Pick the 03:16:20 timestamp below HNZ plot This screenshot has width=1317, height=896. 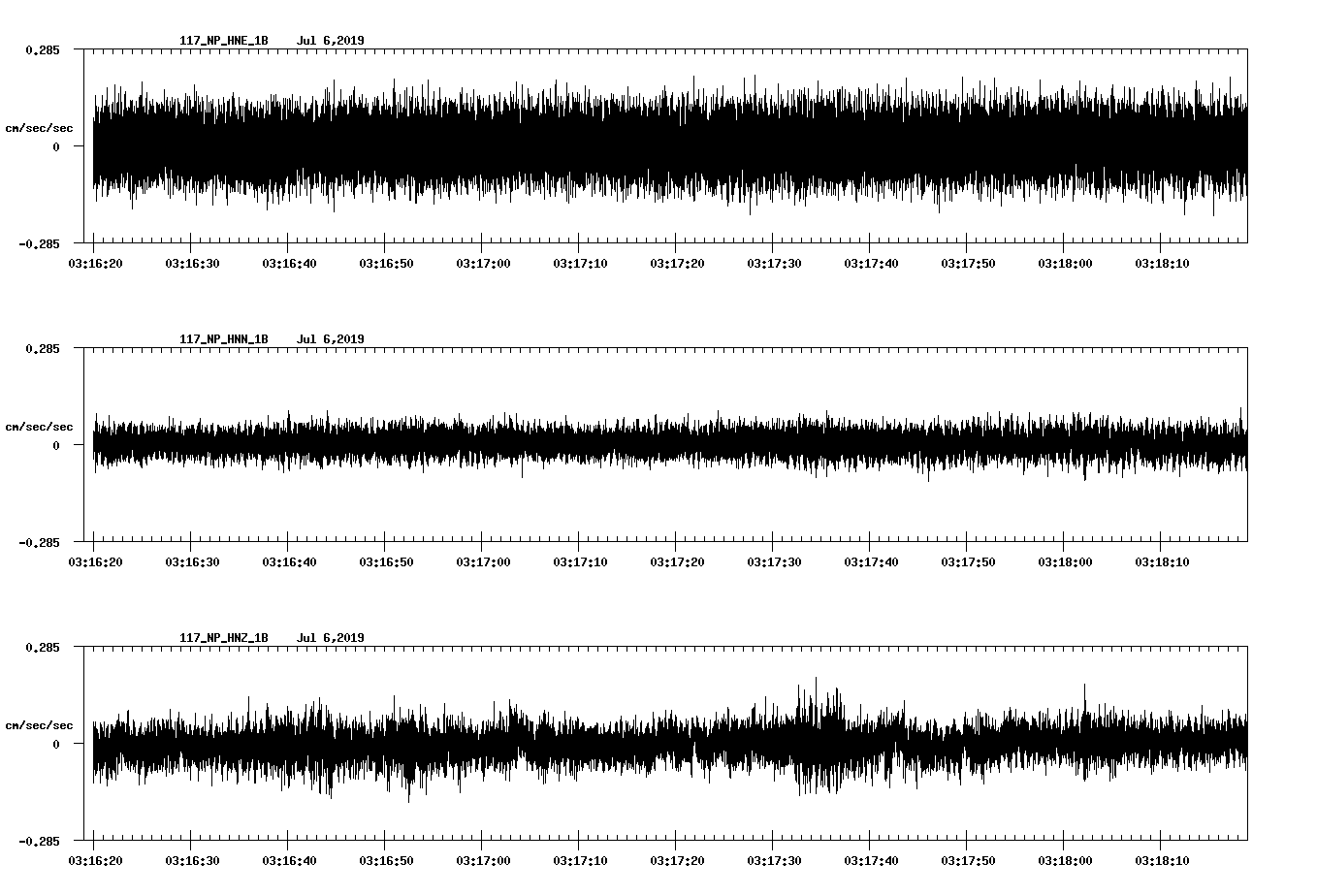[x=95, y=860]
